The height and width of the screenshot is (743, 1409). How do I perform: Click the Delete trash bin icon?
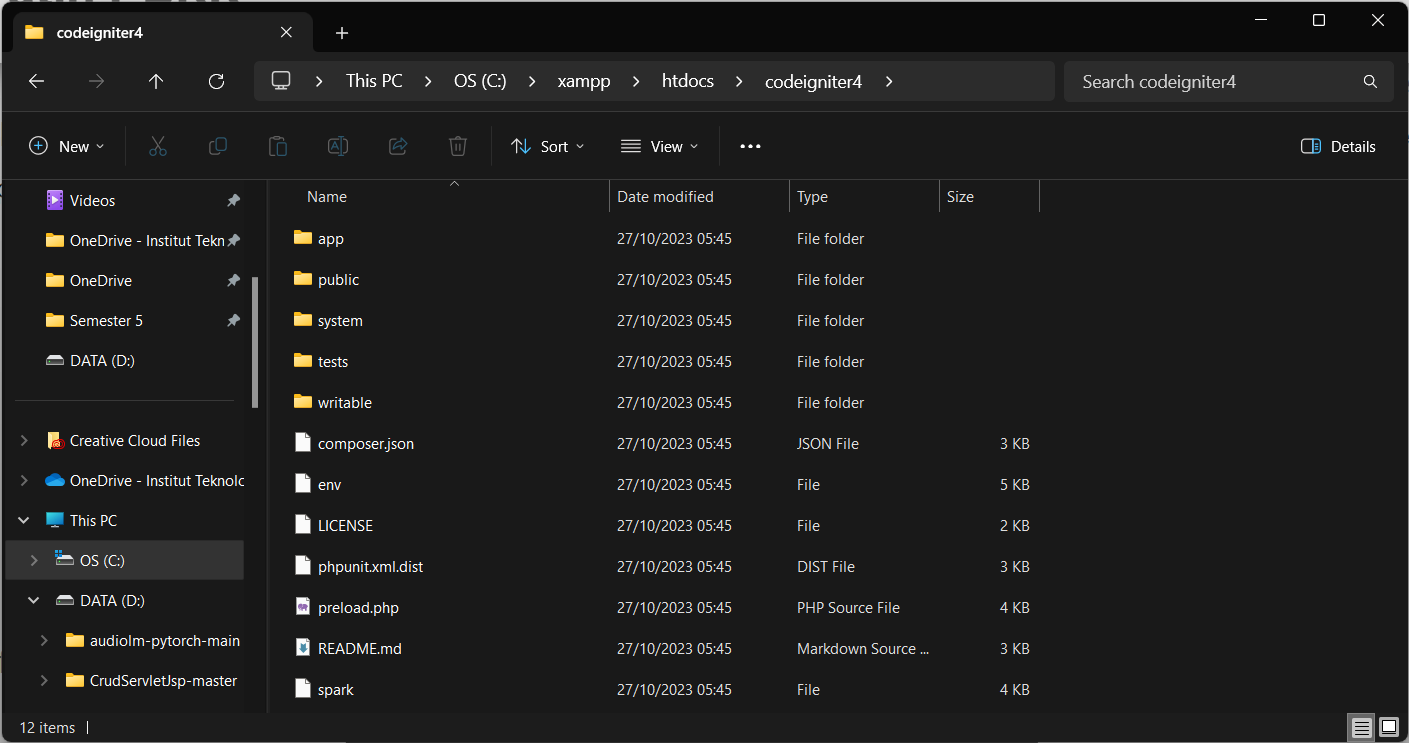coord(458,146)
